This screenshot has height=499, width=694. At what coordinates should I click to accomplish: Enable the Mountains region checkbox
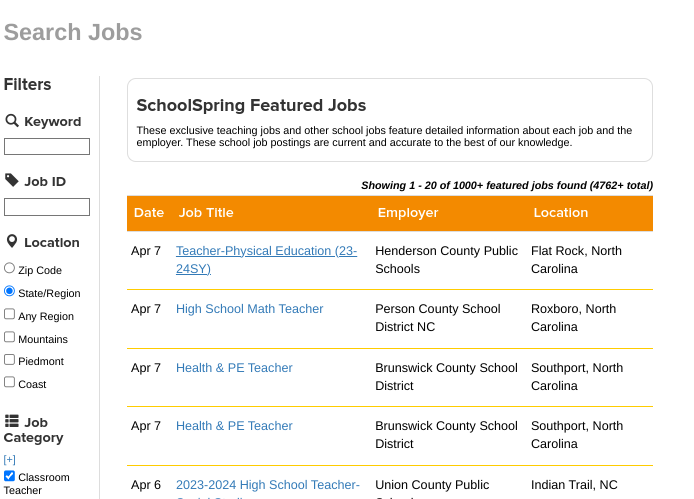10,338
